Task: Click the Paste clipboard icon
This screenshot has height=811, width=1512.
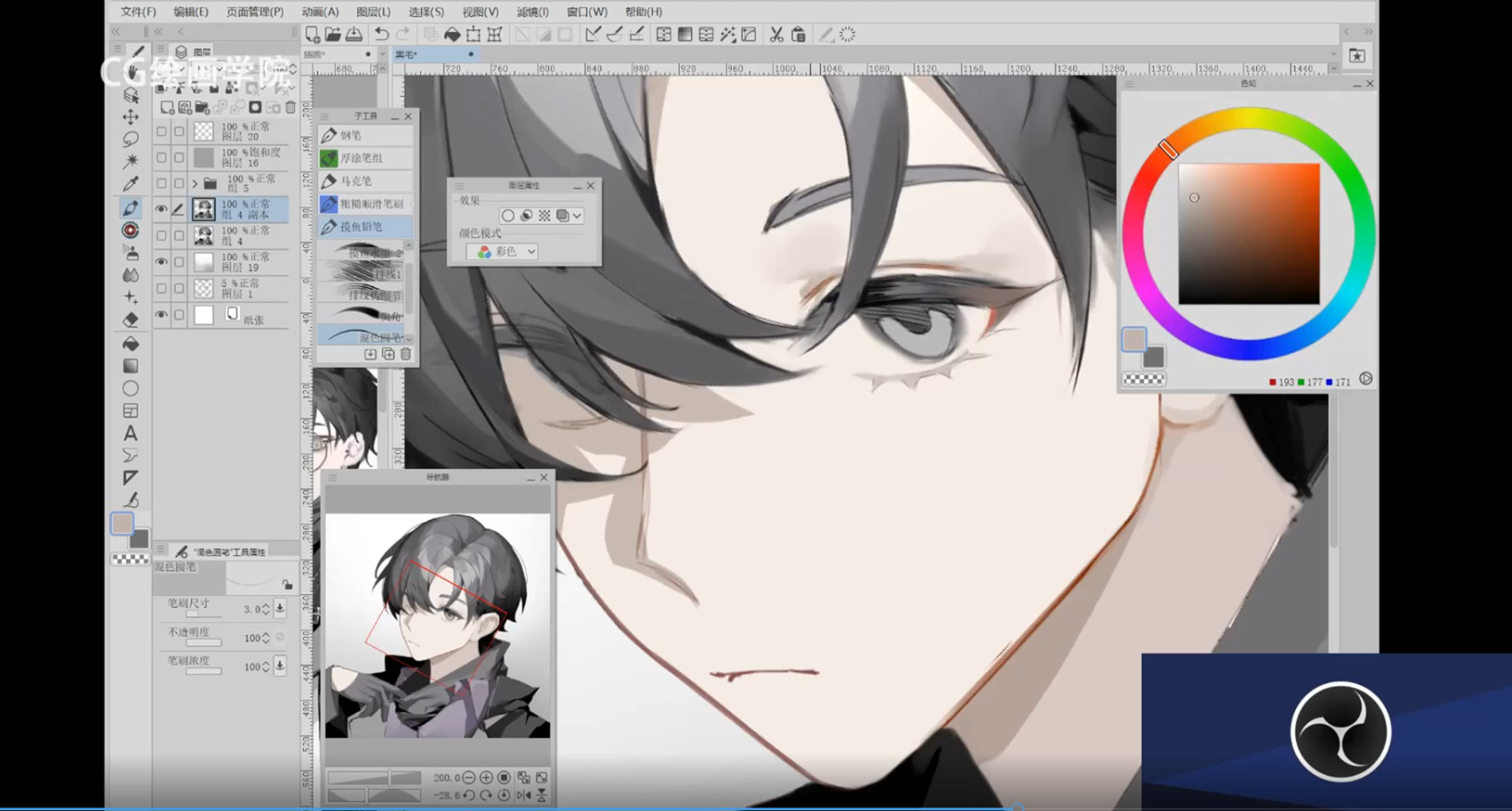Action: pyautogui.click(x=798, y=35)
